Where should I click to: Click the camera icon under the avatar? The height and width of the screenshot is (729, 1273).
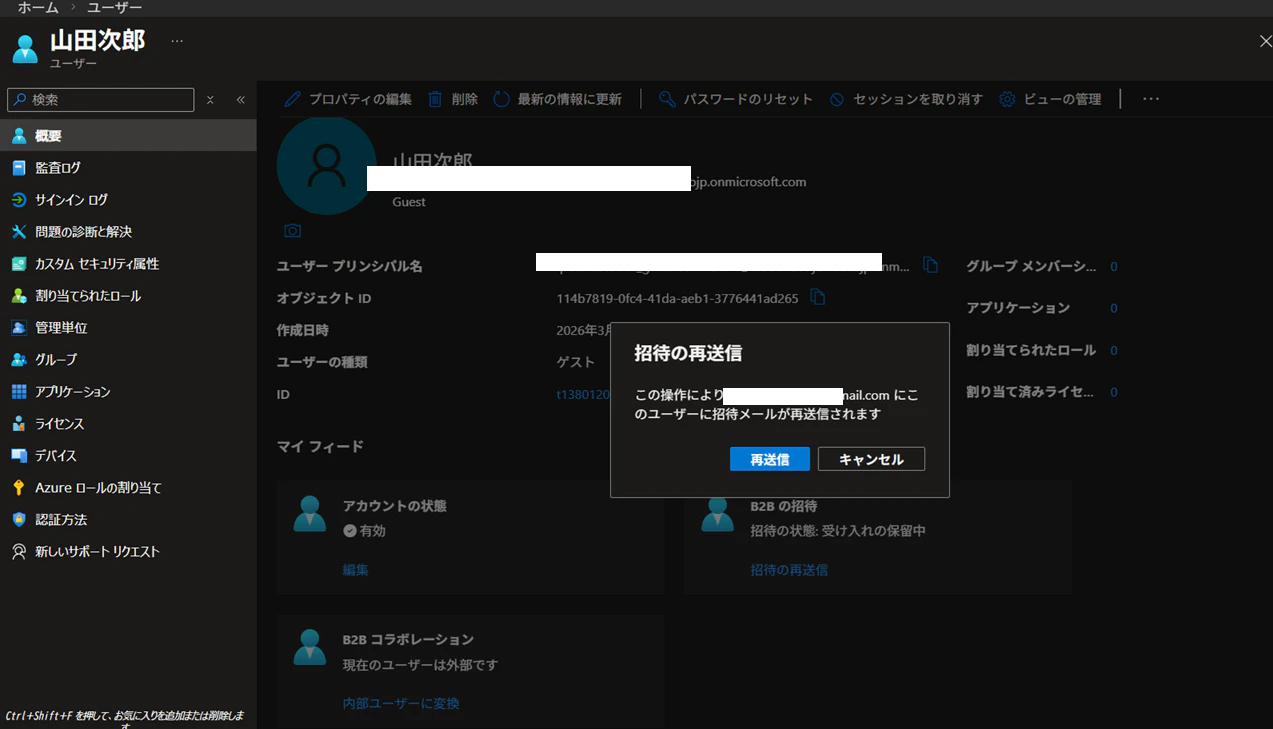(x=292, y=231)
